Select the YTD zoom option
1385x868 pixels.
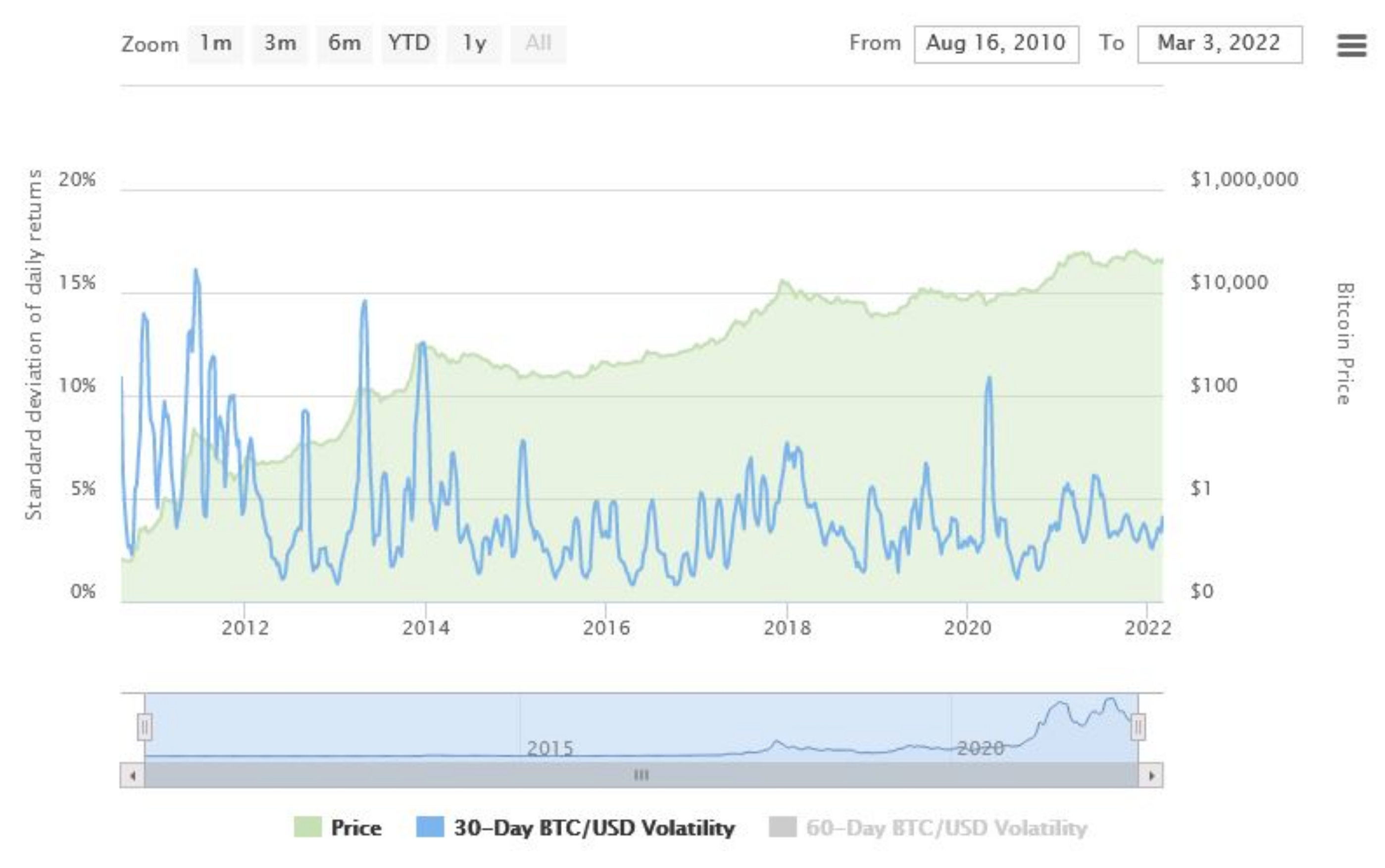click(x=409, y=44)
